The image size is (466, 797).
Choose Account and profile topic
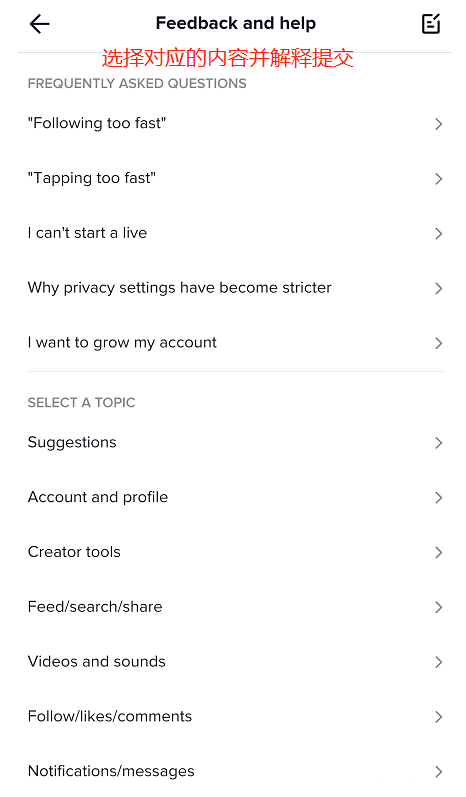235,498
